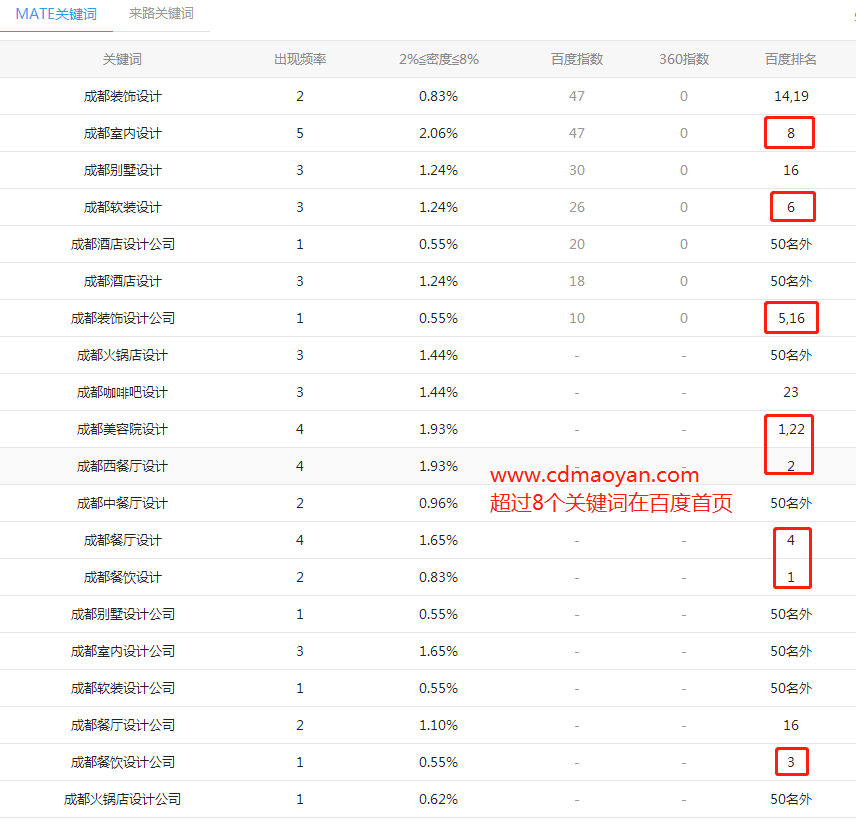Select rank value 5,16 for 成都装饰设计公司
This screenshot has height=820, width=856.
tap(791, 318)
